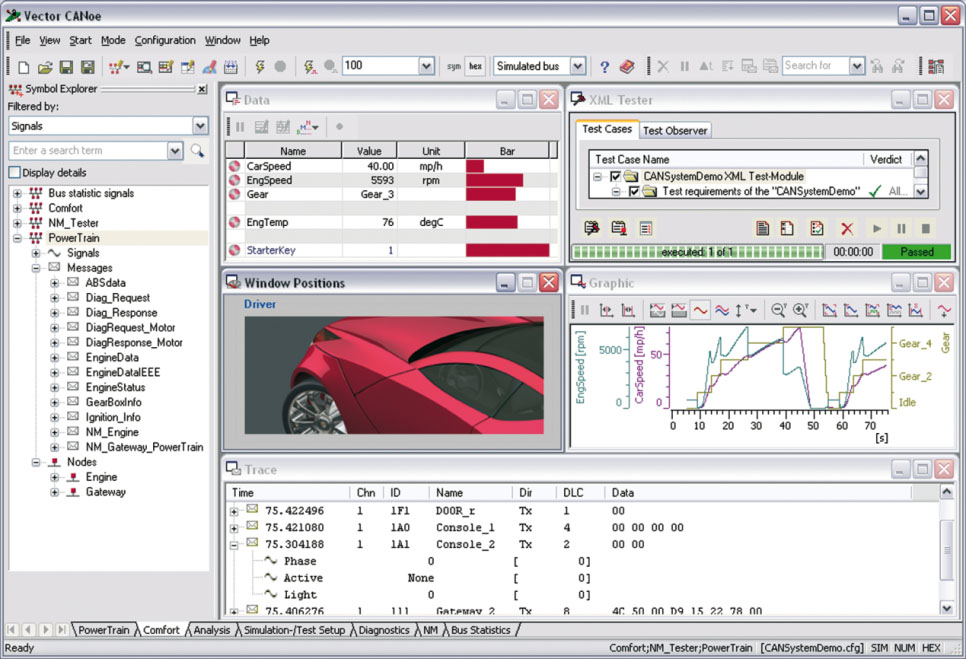This screenshot has width=966, height=659.
Task: Expand the EngineData message node
Action: point(55,357)
